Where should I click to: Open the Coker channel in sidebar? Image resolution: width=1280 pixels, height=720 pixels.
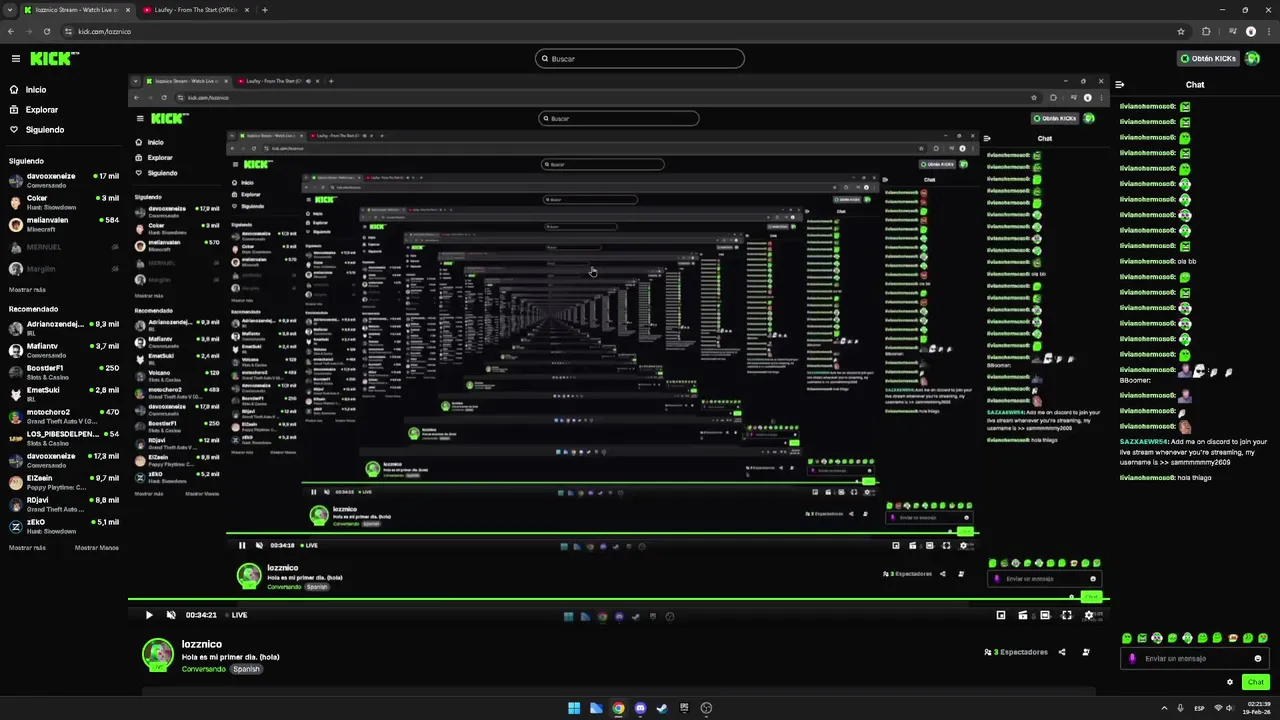(x=64, y=202)
